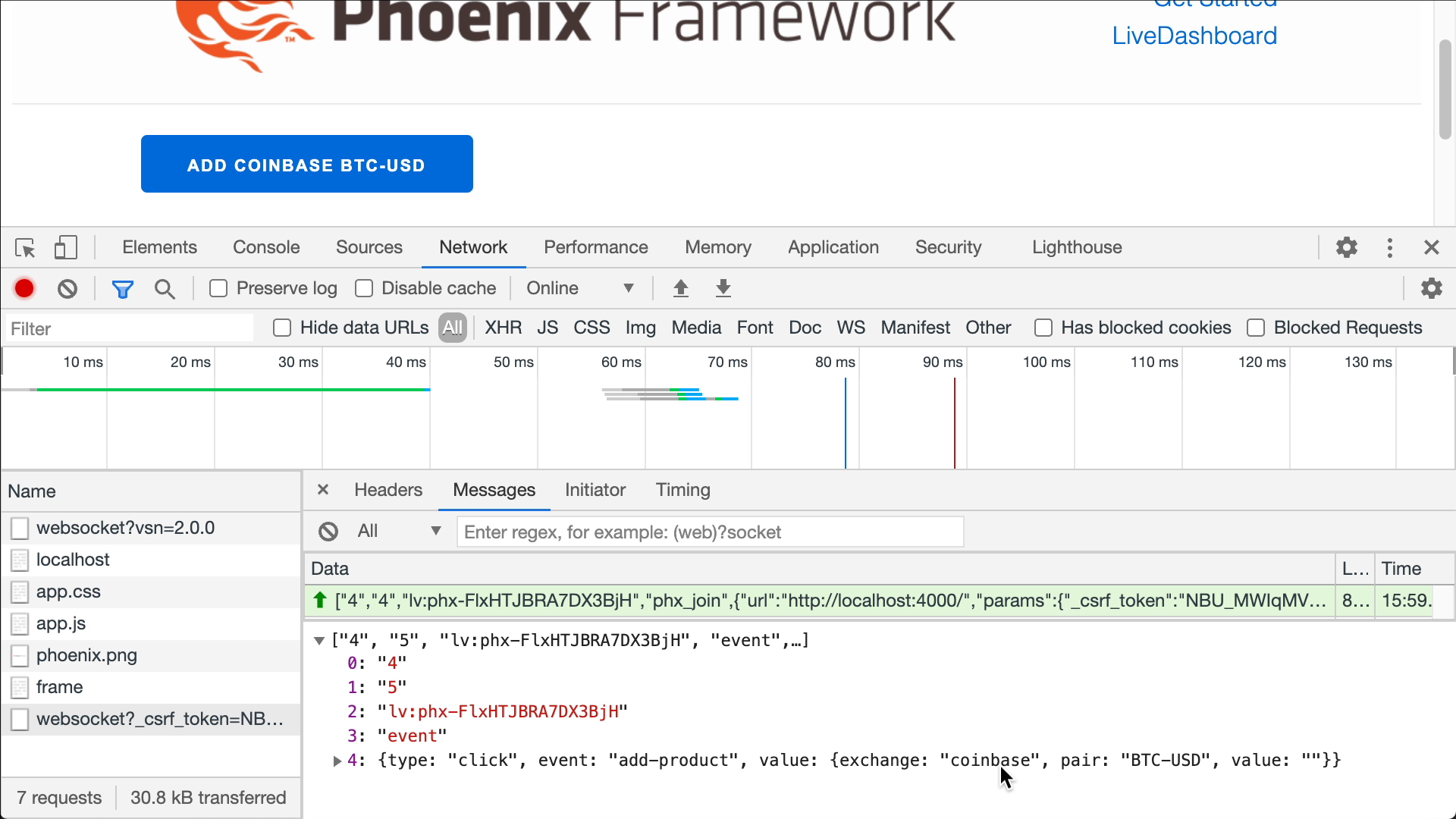Check Hide data URLs
The width and height of the screenshot is (1456, 819).
pyautogui.click(x=282, y=328)
